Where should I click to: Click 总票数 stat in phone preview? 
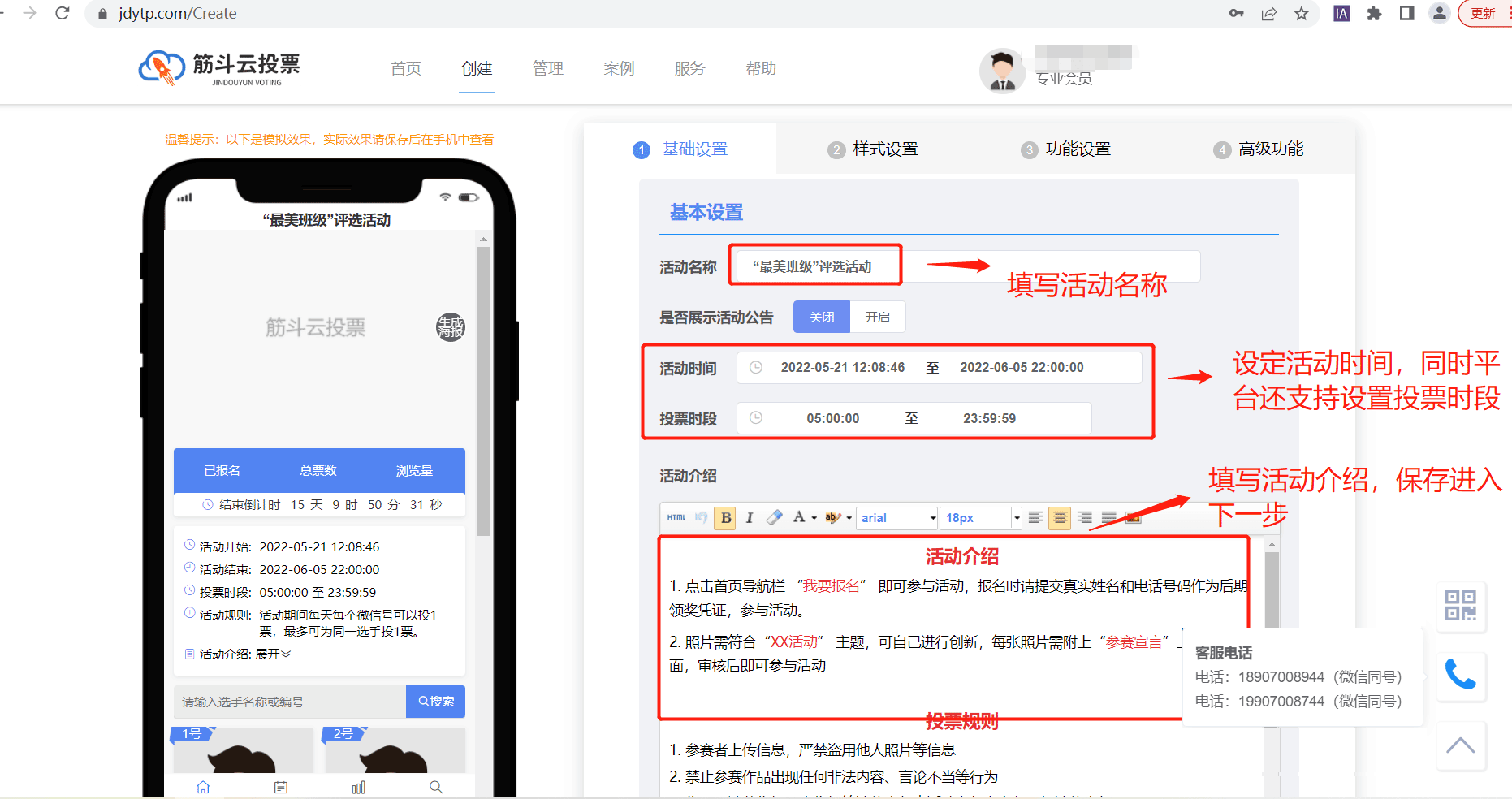pos(318,471)
